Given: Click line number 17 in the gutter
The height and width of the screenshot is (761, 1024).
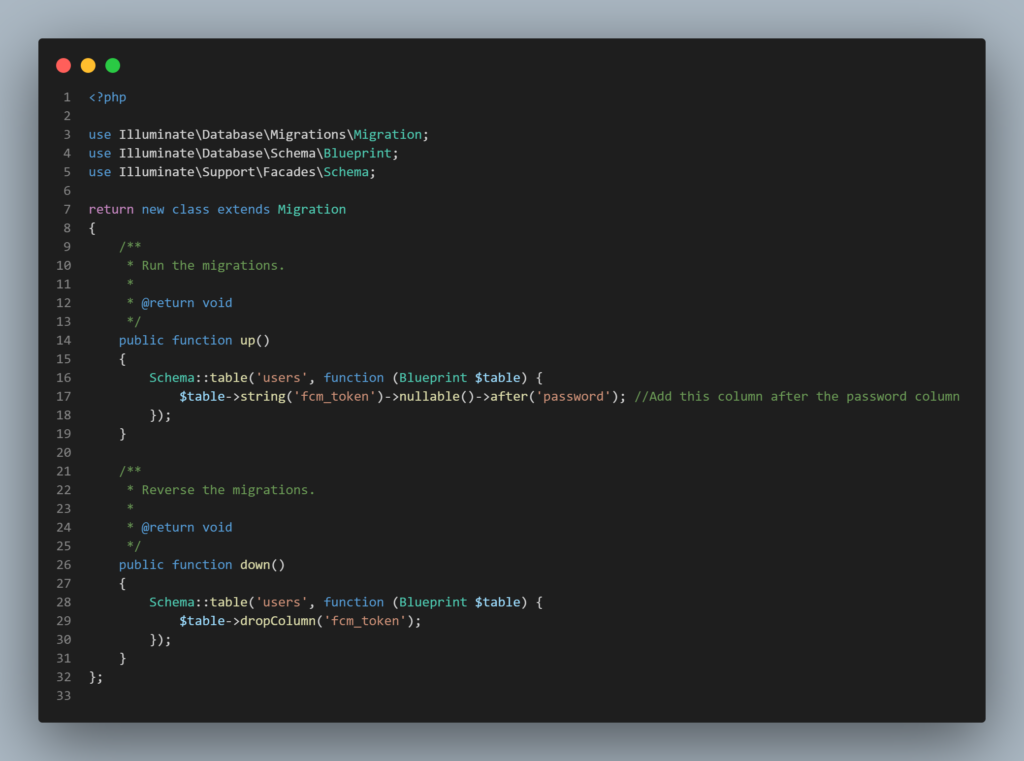Looking at the screenshot, I should tap(62, 396).
